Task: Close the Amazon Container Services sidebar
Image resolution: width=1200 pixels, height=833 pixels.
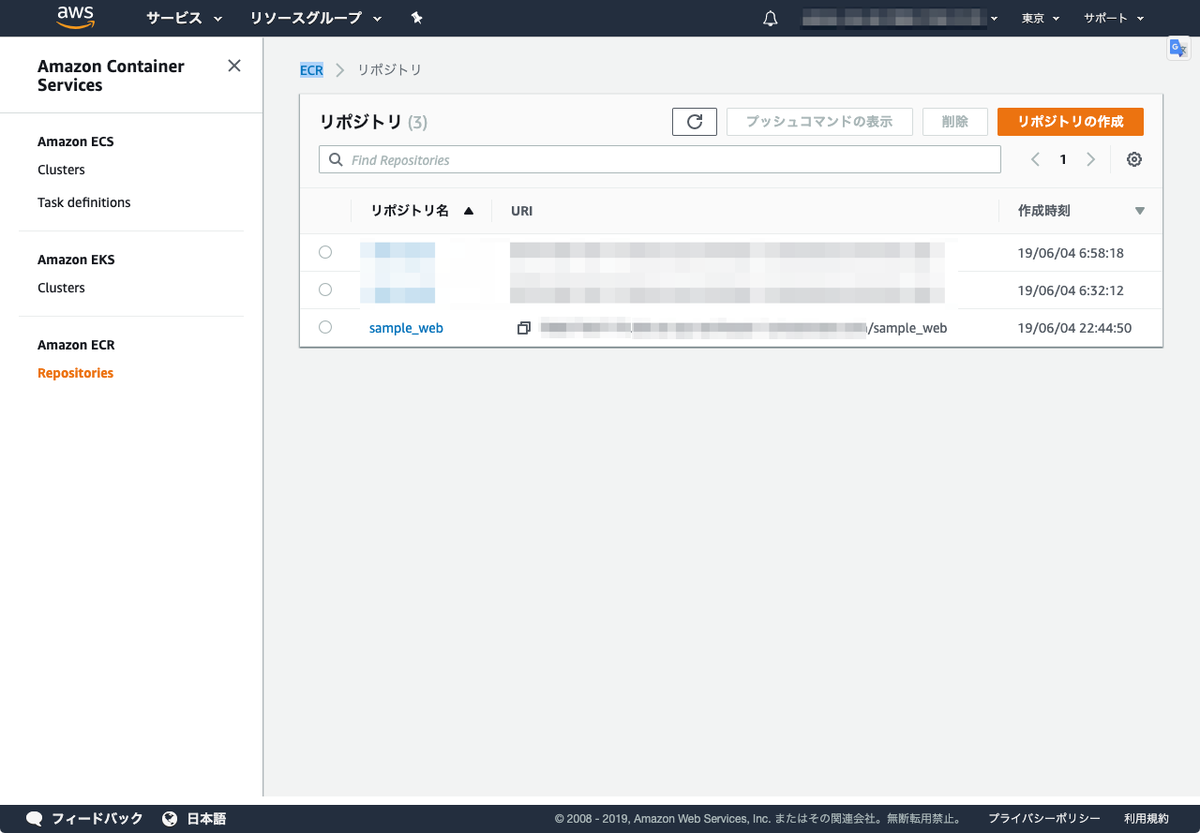Action: pyautogui.click(x=234, y=66)
